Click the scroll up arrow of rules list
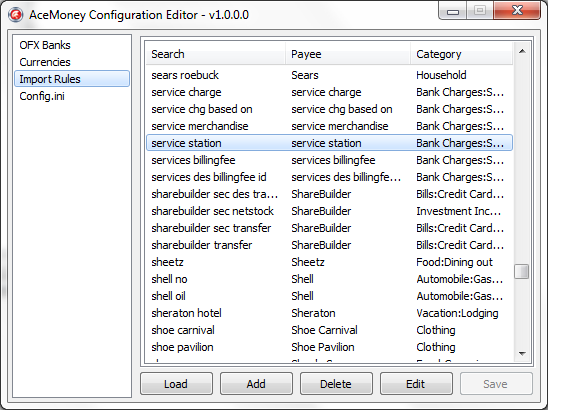The height and width of the screenshot is (410, 563). tap(522, 51)
